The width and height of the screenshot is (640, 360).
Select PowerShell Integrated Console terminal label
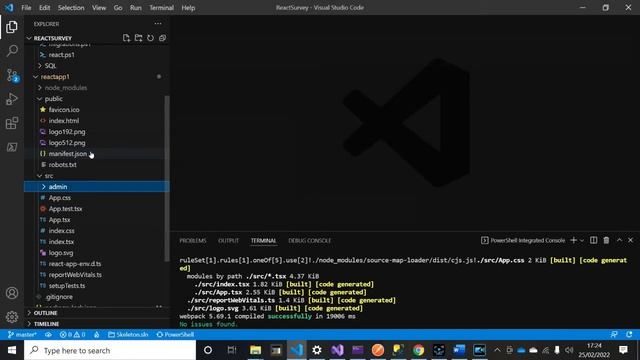(523, 240)
